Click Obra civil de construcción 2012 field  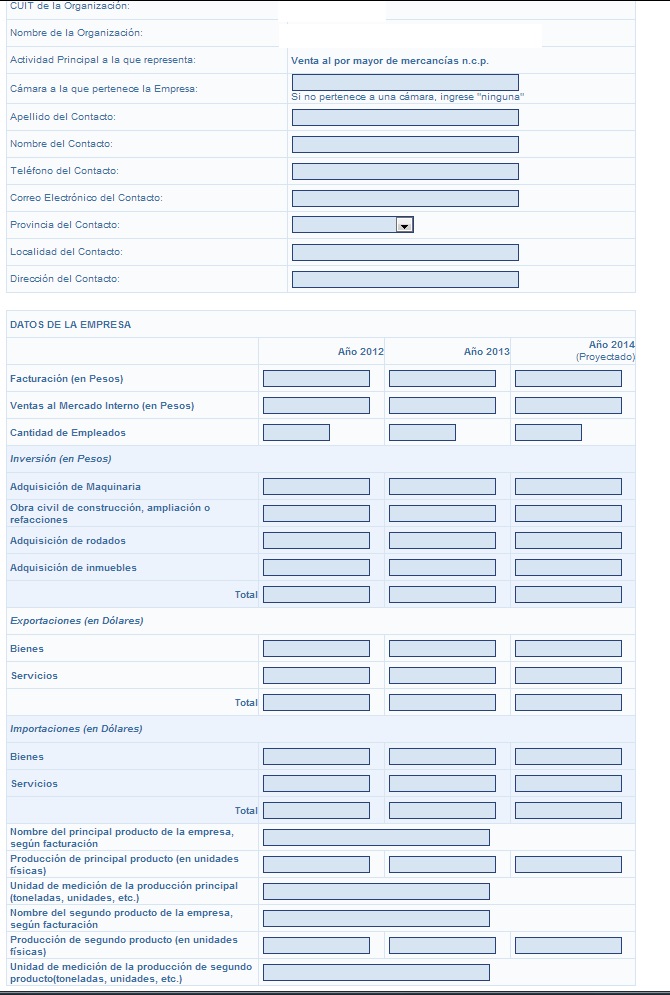317,513
